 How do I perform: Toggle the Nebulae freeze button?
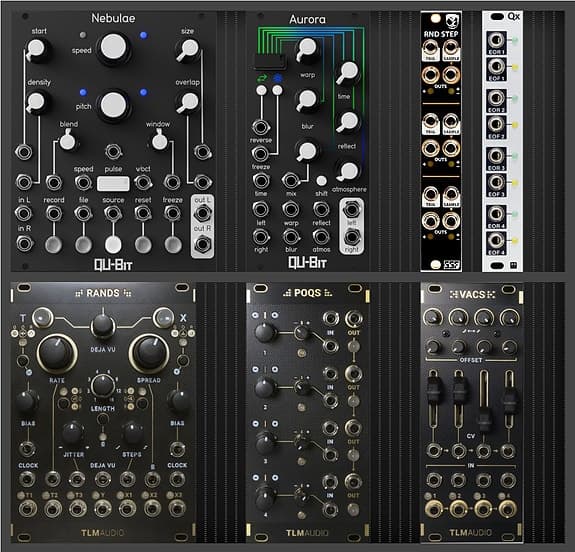pyautogui.click(x=172, y=245)
